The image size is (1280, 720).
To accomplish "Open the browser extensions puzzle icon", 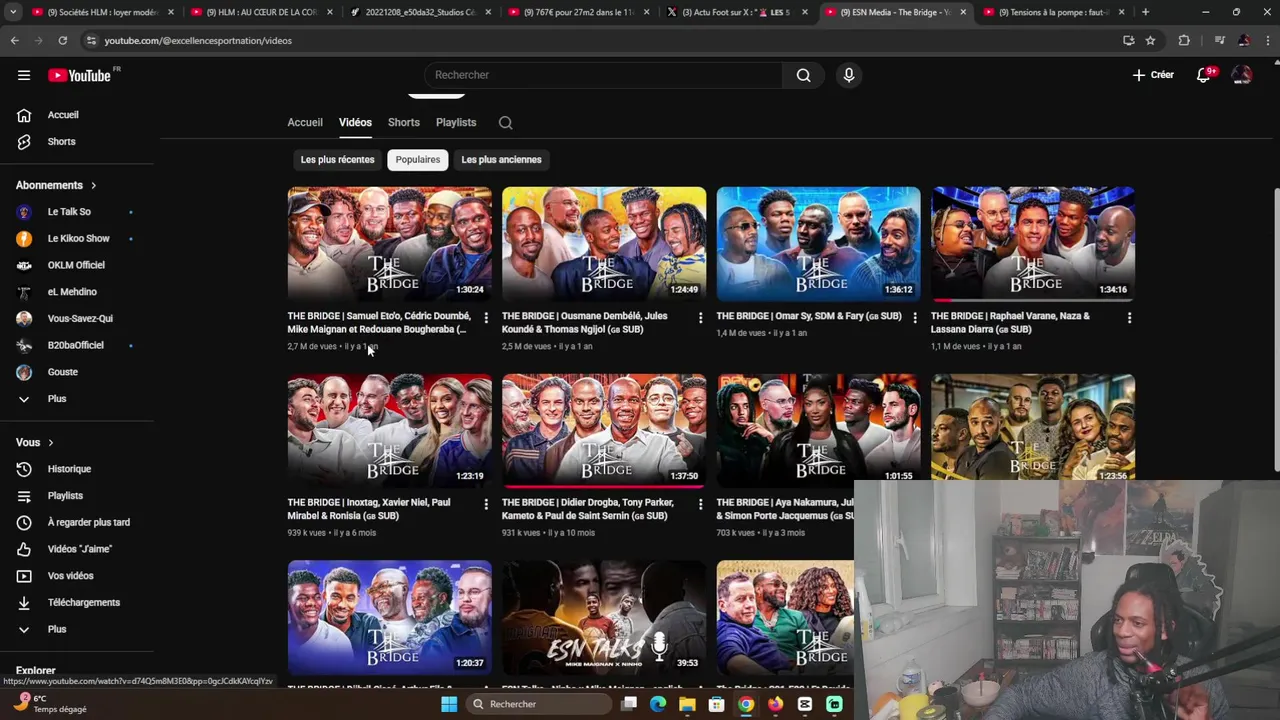I will click(1184, 40).
